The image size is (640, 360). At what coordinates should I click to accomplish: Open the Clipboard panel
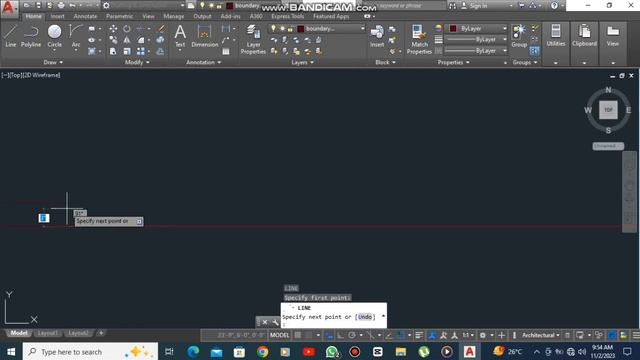tap(584, 36)
